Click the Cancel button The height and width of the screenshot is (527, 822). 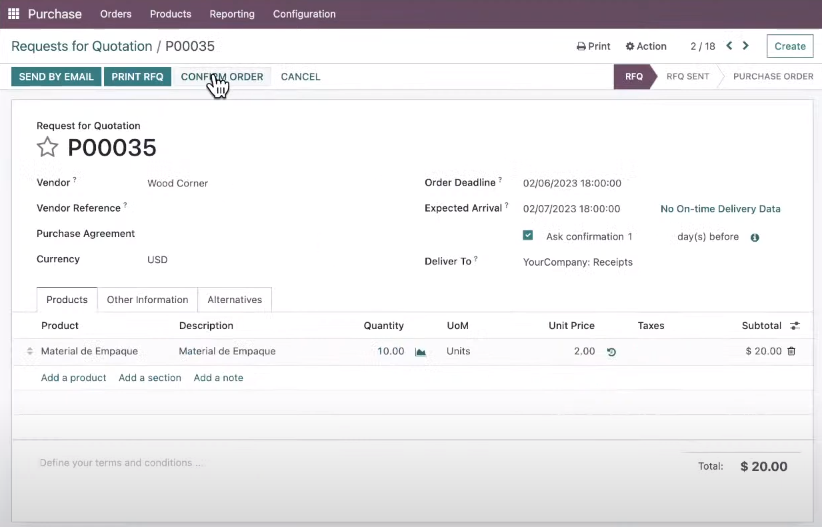click(300, 77)
